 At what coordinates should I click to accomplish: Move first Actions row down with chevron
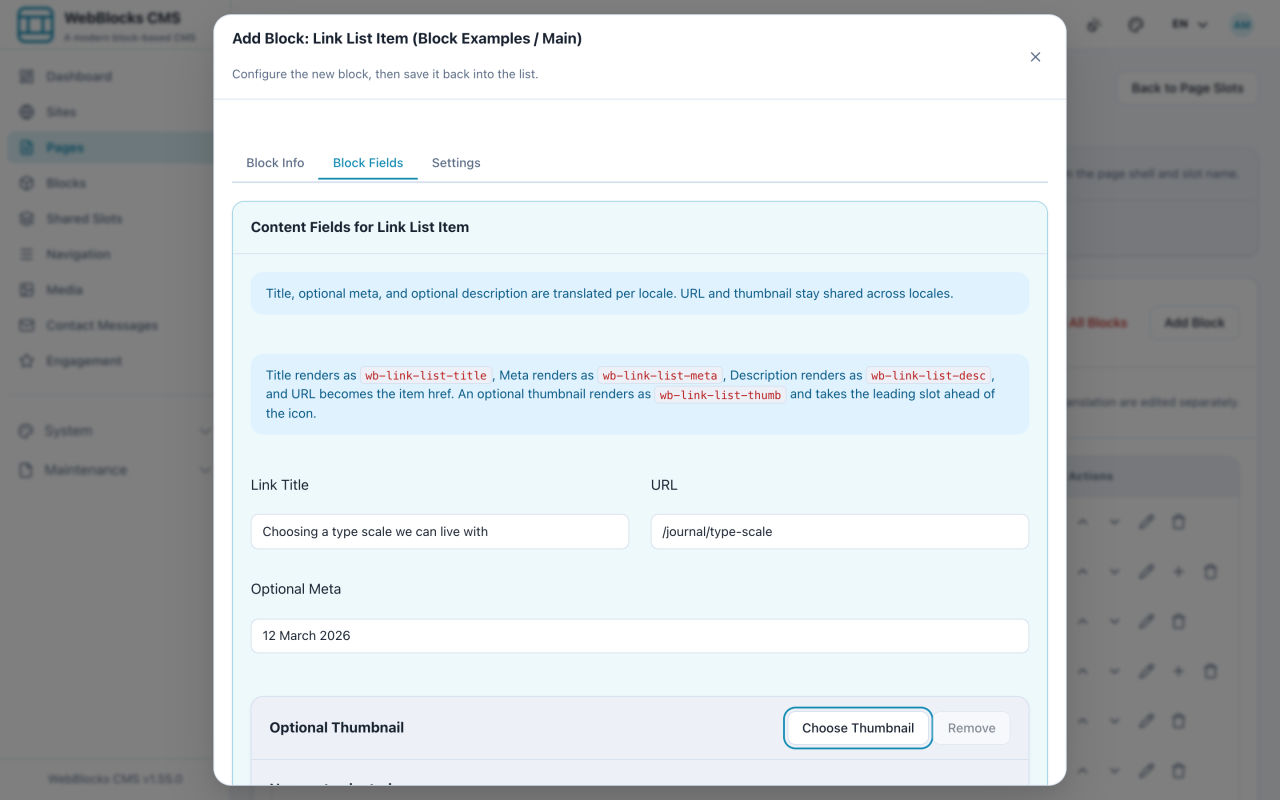pyautogui.click(x=1114, y=522)
